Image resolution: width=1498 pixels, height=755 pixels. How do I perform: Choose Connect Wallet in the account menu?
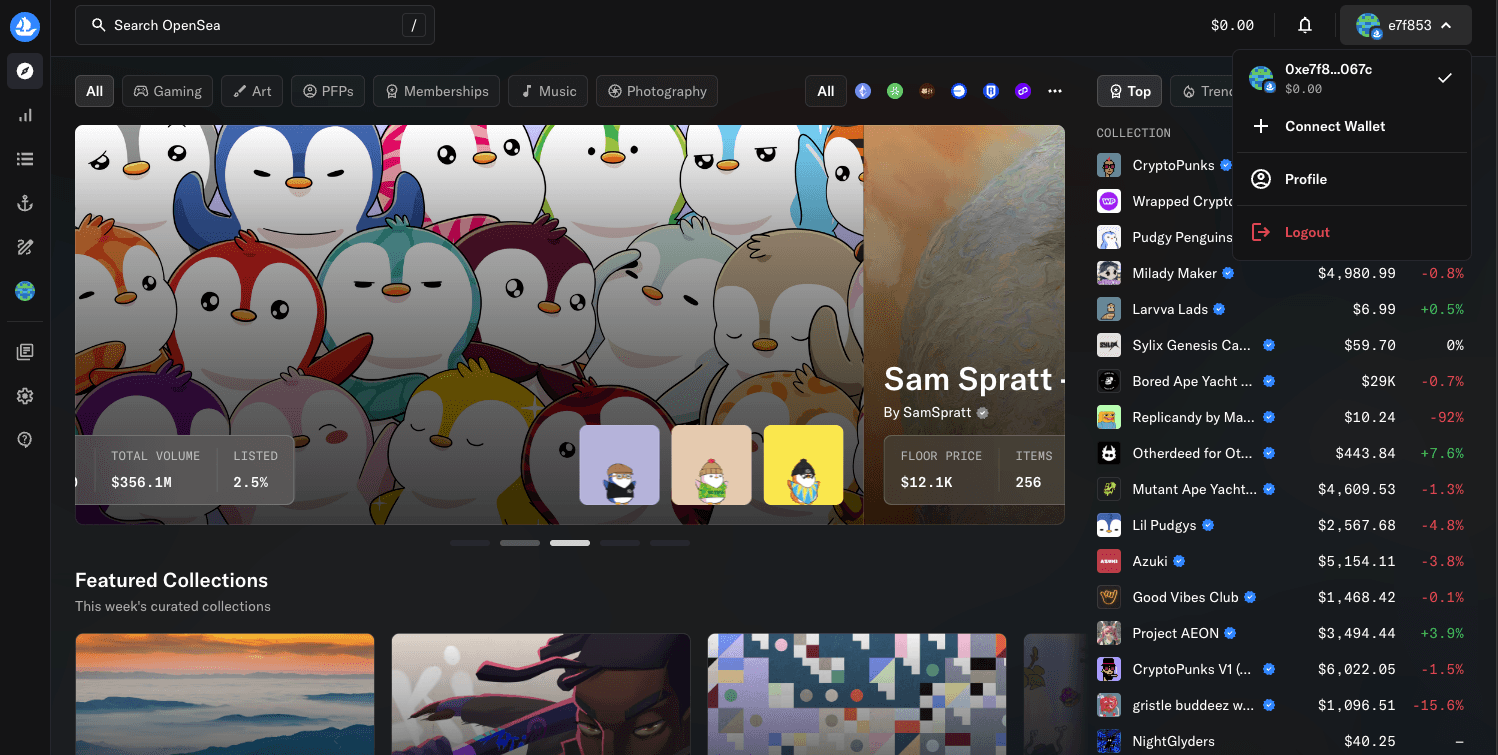tap(1334, 126)
